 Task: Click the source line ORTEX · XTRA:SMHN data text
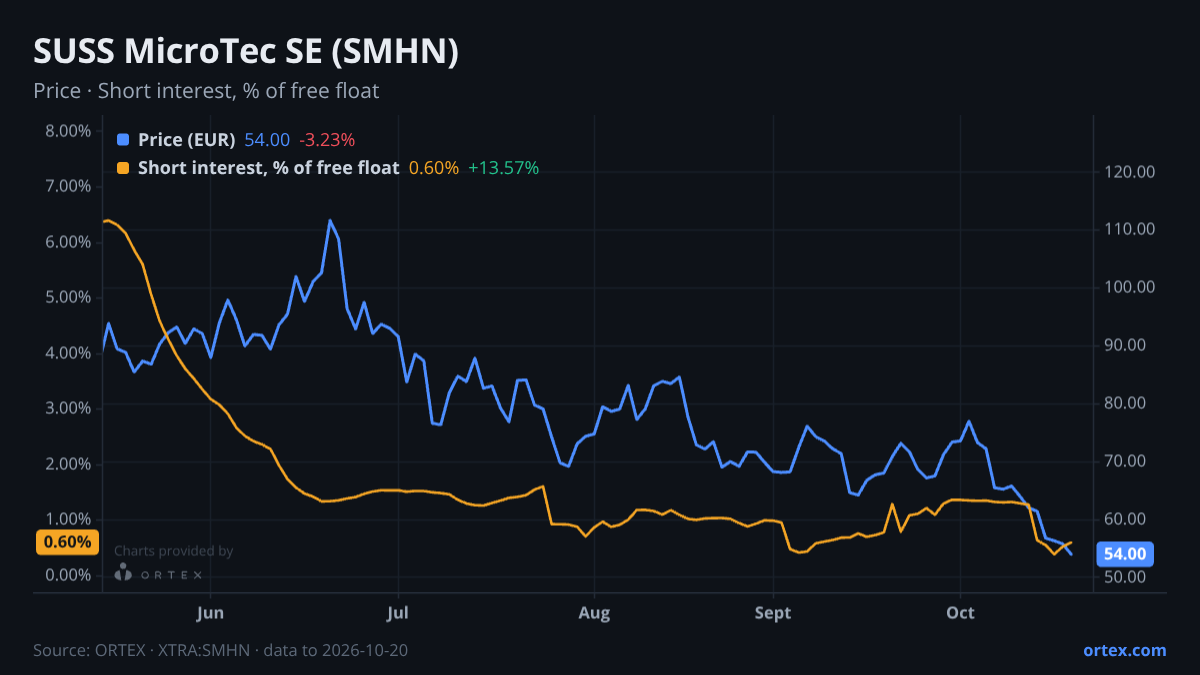point(220,650)
